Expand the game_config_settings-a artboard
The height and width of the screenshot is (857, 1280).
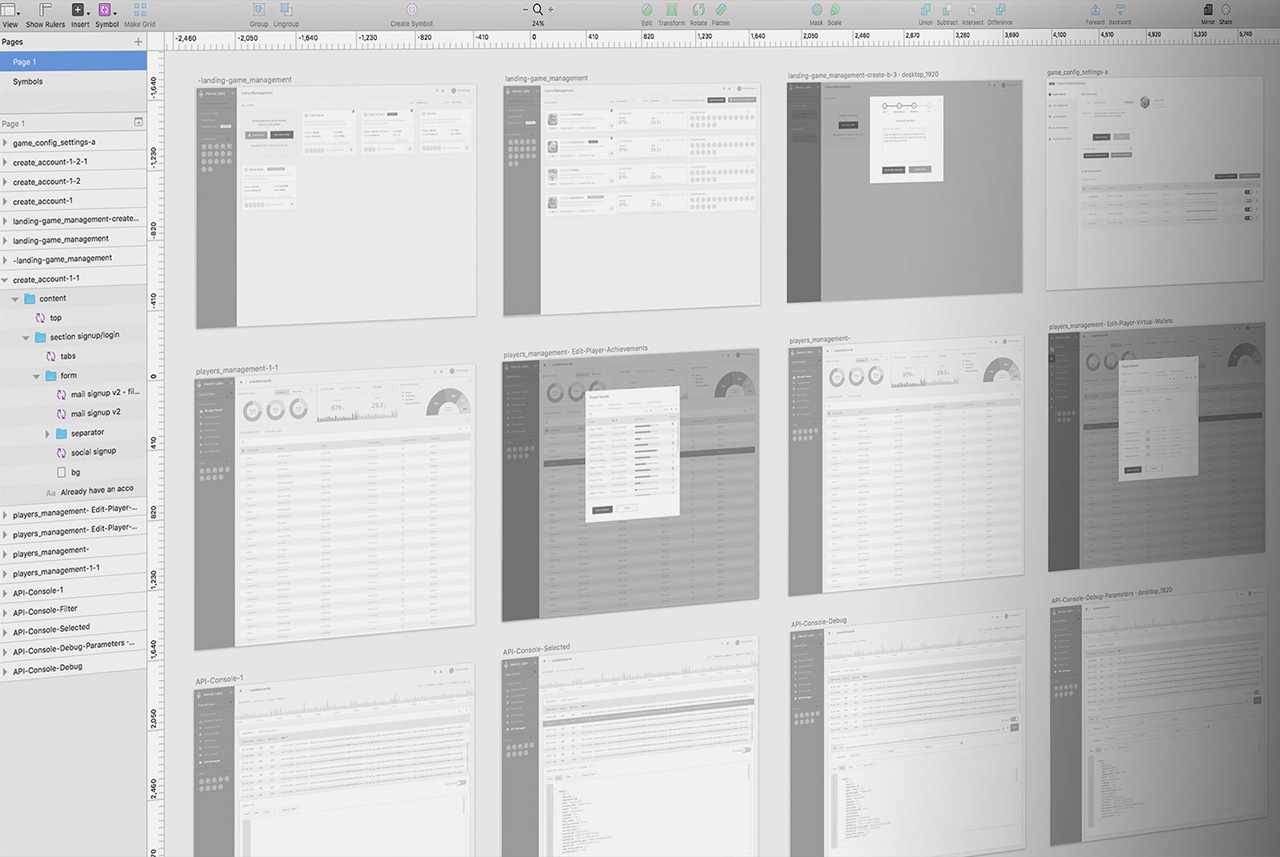click(5, 143)
